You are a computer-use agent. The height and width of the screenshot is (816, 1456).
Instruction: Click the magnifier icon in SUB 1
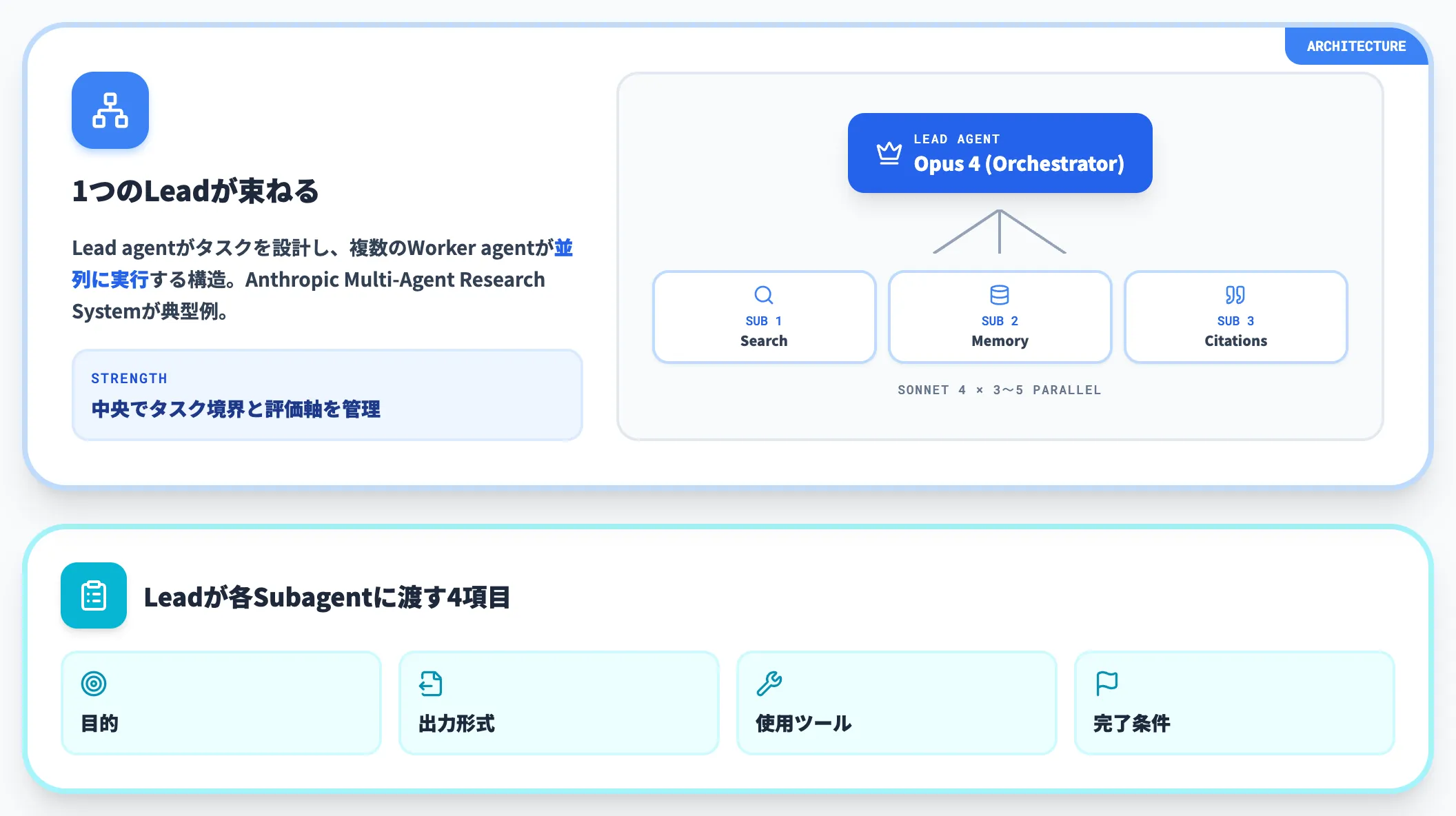pos(764,295)
